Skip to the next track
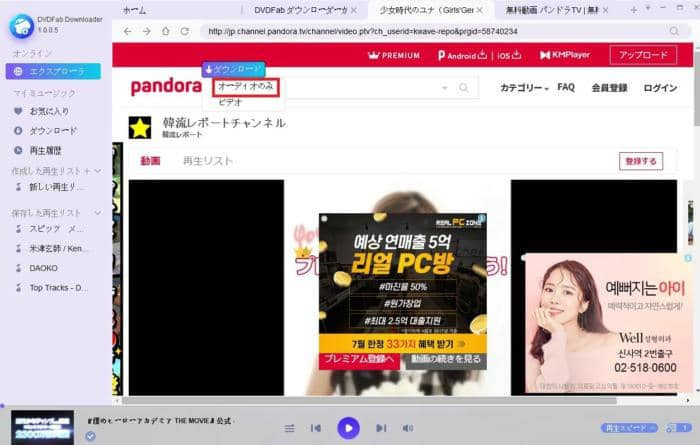 point(381,428)
